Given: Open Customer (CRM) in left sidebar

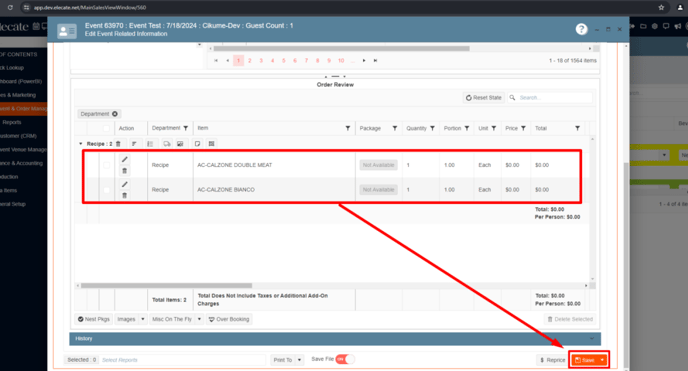Looking at the screenshot, I should [18, 136].
